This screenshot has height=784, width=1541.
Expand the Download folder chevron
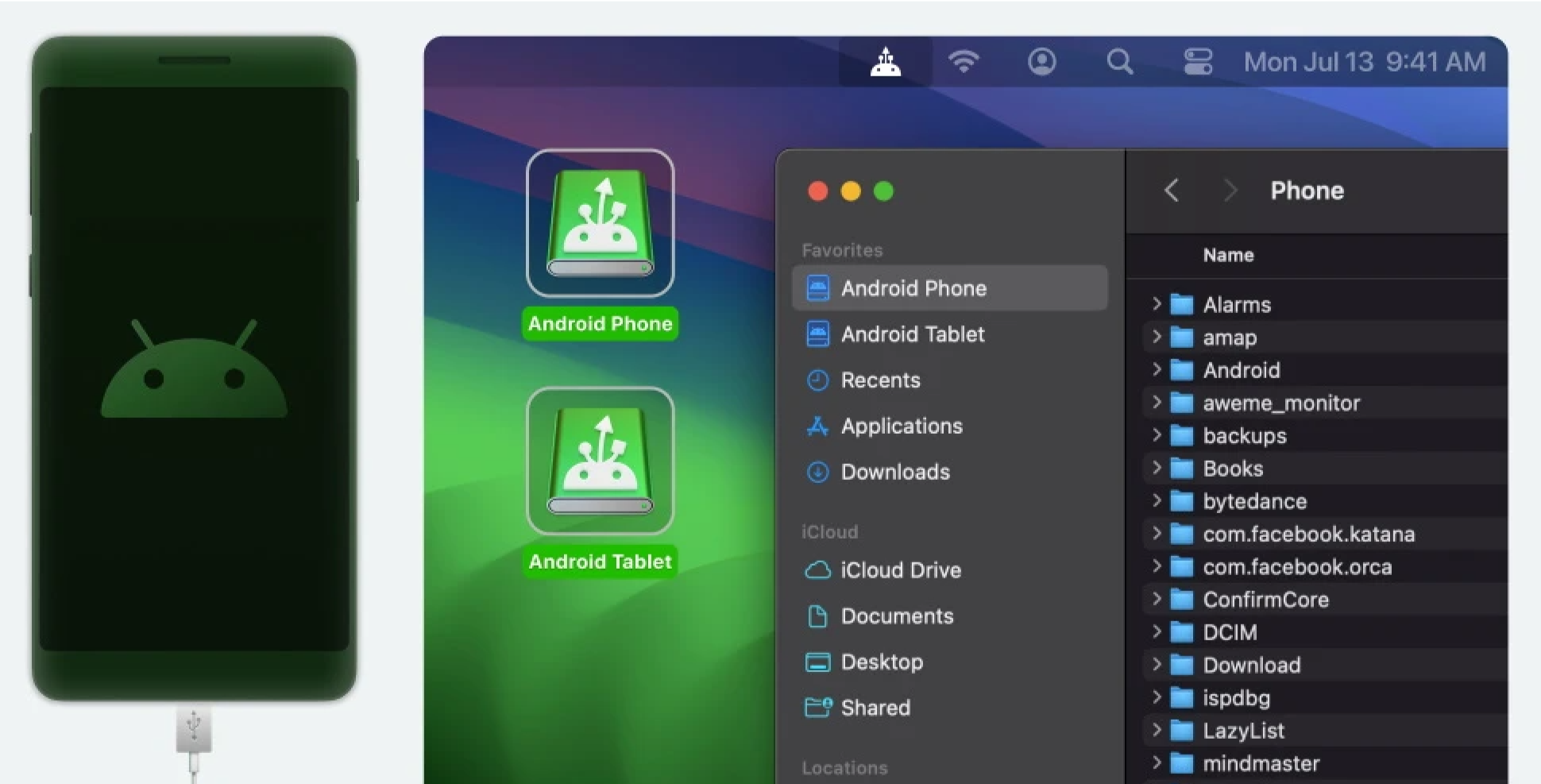tap(1157, 665)
